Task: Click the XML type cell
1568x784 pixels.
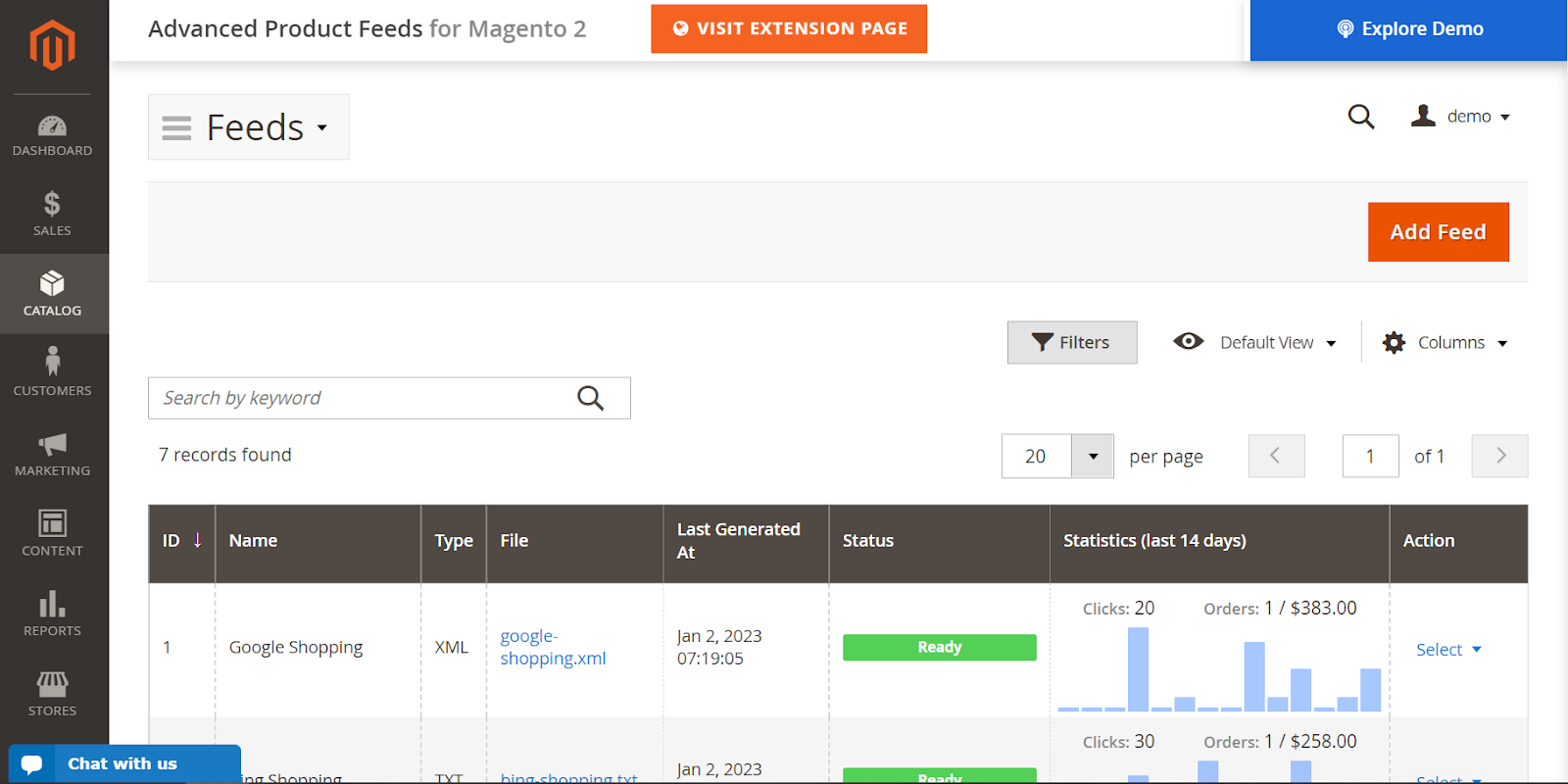Action: point(452,647)
